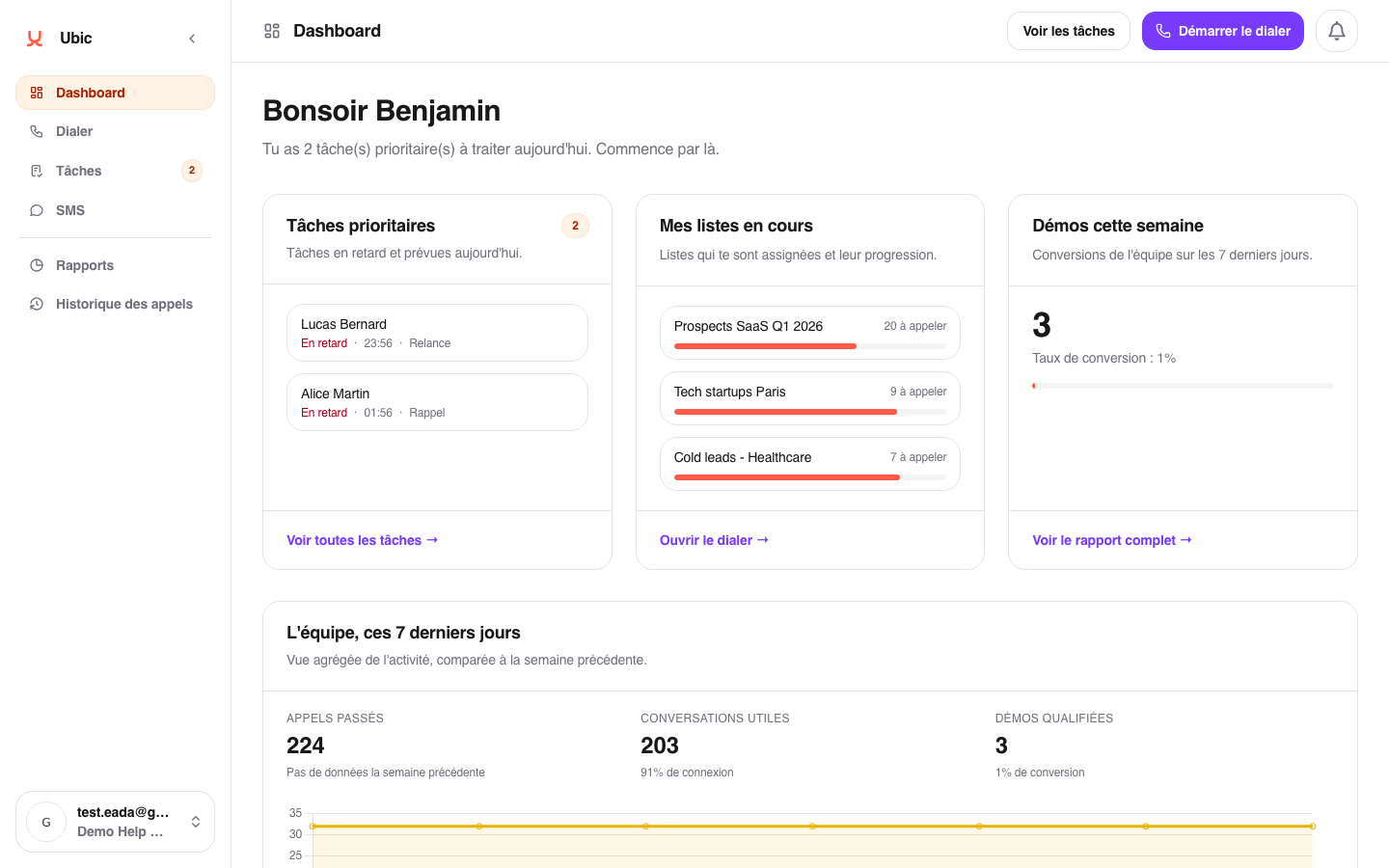Screen dimensions: 1389x868
Task: Click the Ouvrir le dialer link
Action: pos(714,540)
